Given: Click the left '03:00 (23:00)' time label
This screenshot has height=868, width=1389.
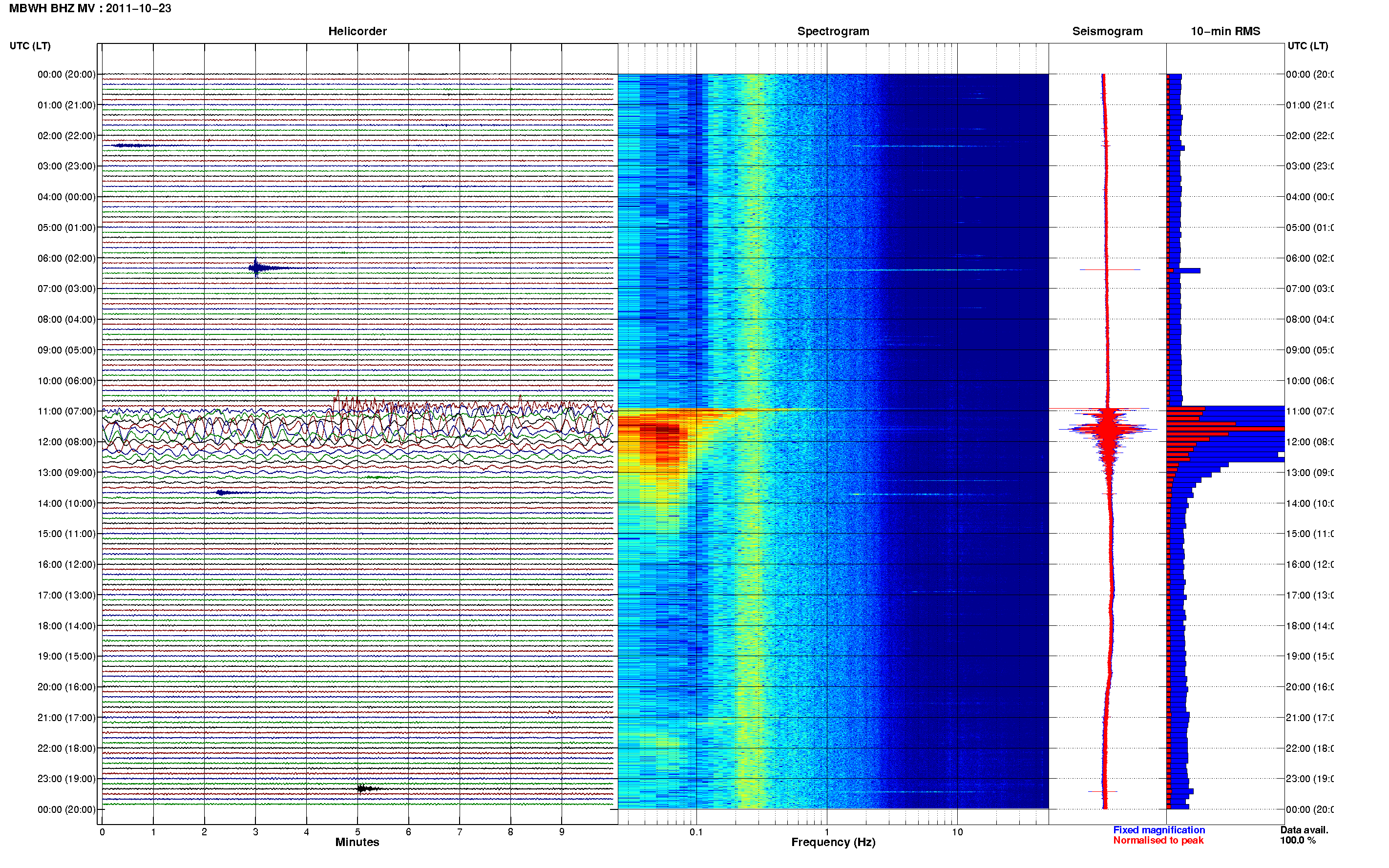Looking at the screenshot, I should click(x=66, y=166).
